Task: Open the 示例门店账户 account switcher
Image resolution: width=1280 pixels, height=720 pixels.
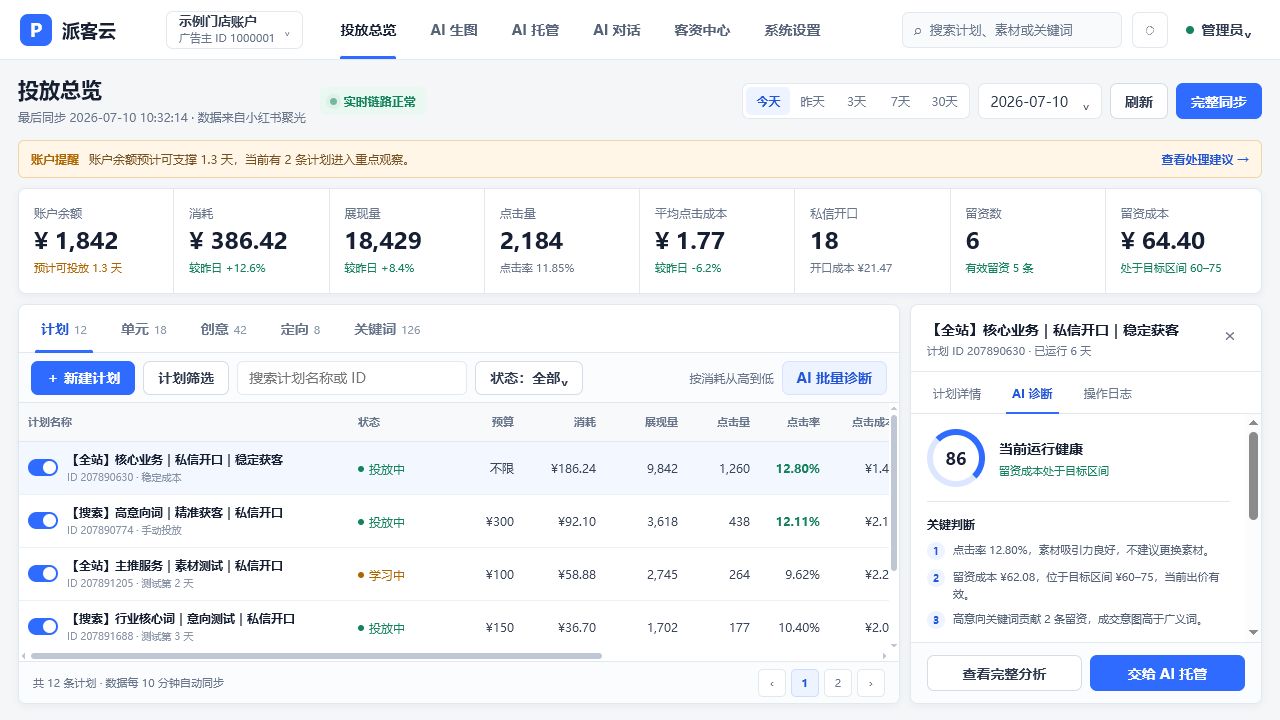Action: point(234,30)
